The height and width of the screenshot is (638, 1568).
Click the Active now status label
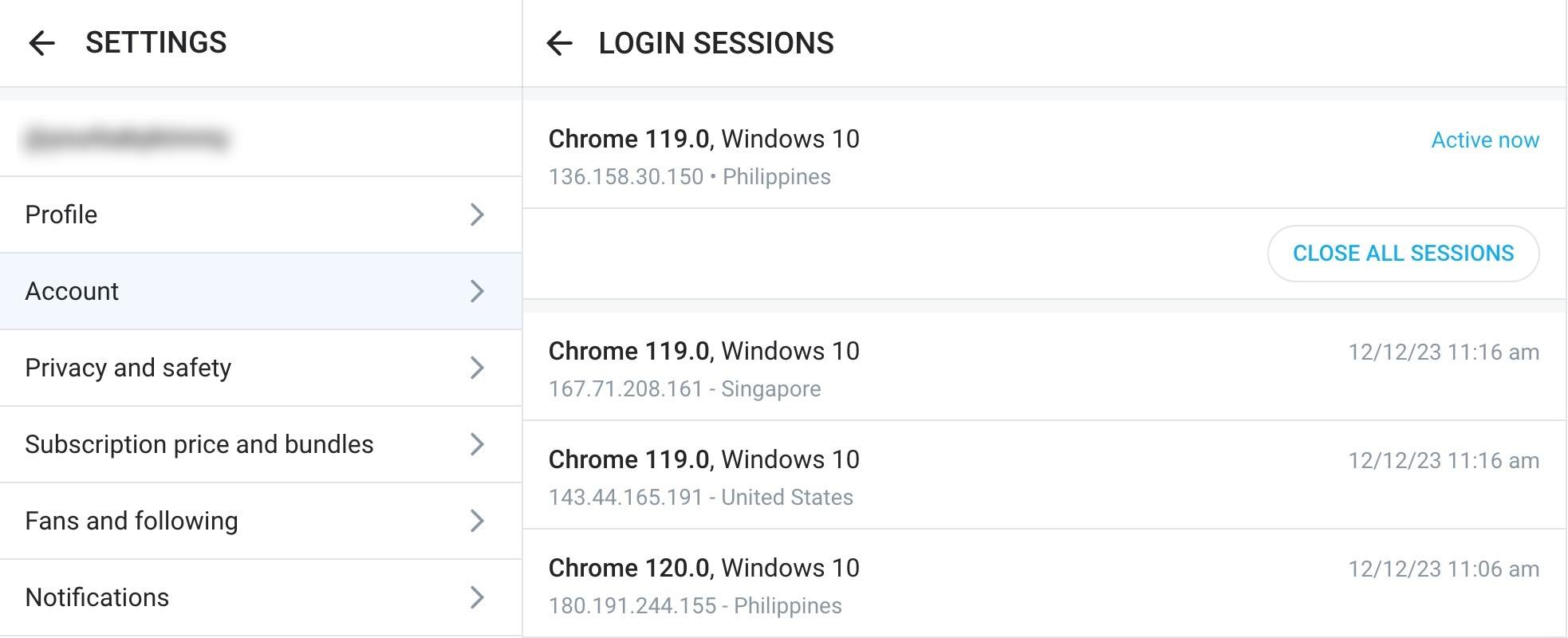(x=1485, y=140)
